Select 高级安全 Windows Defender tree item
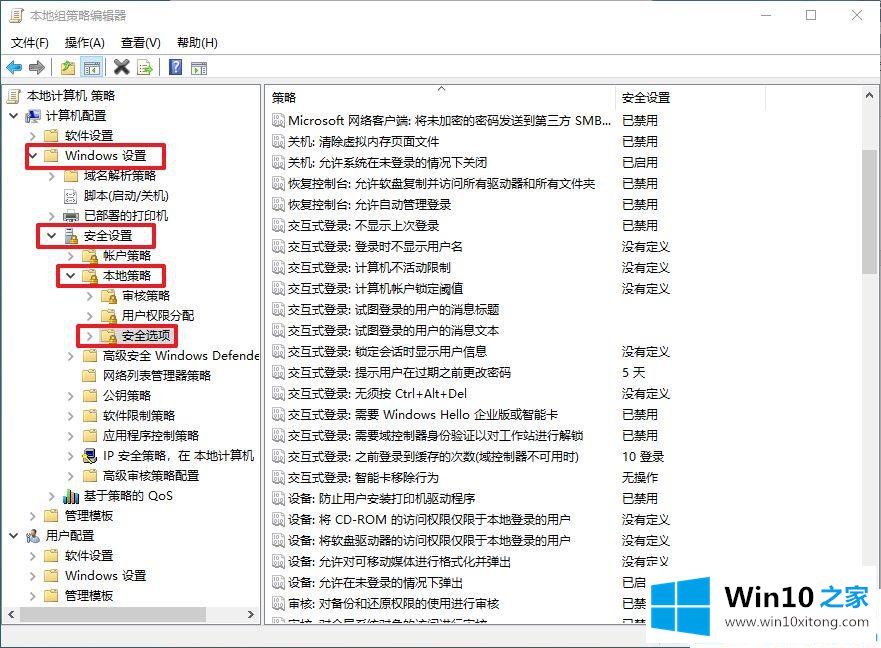This screenshot has height=648, width=881. (180, 356)
